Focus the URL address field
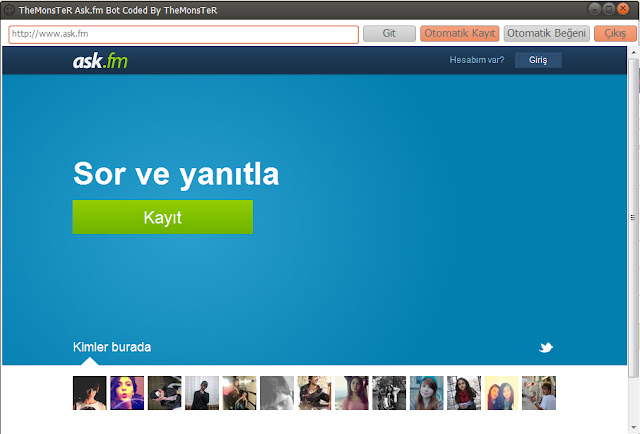Screen dimensions: 640x434 [x=184, y=34]
